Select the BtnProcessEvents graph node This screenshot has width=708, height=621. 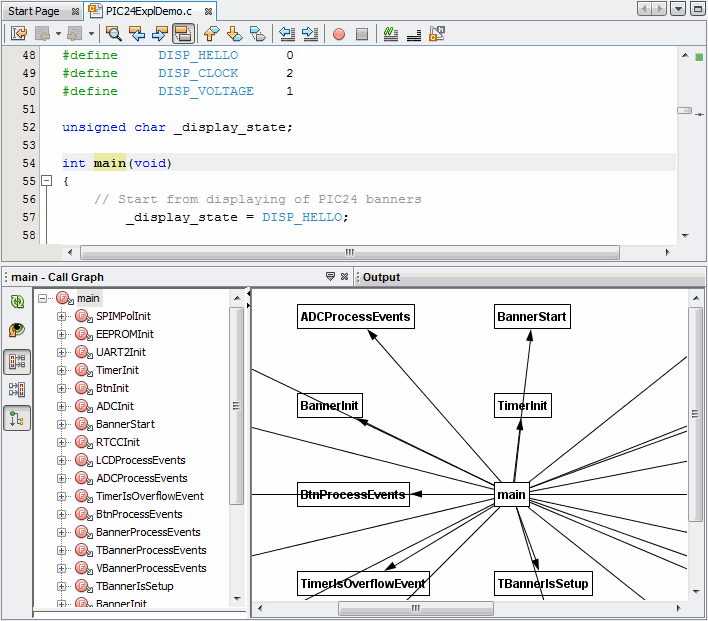pyautogui.click(x=353, y=494)
